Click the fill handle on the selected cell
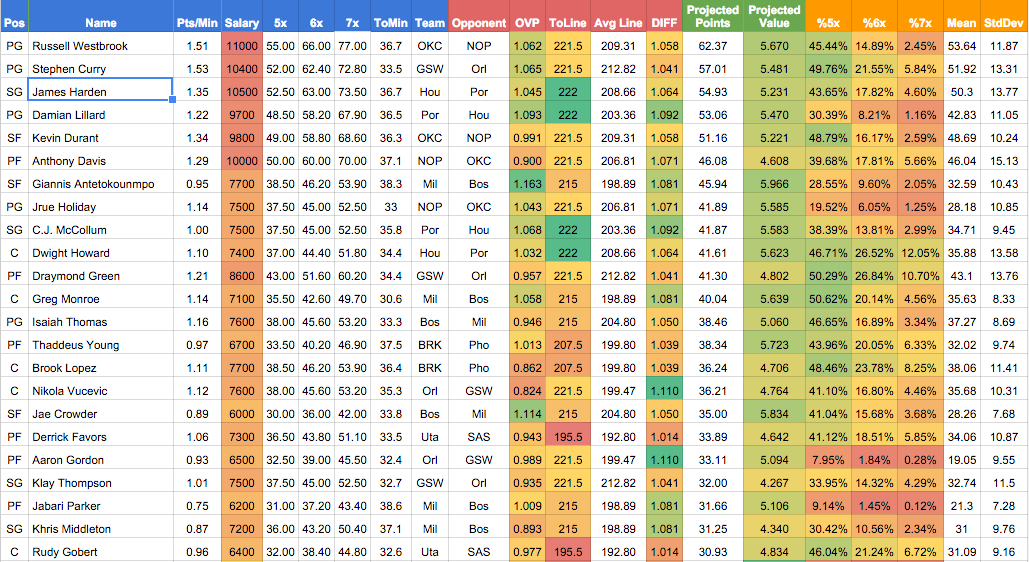This screenshot has height=562, width=1029. coord(172,100)
